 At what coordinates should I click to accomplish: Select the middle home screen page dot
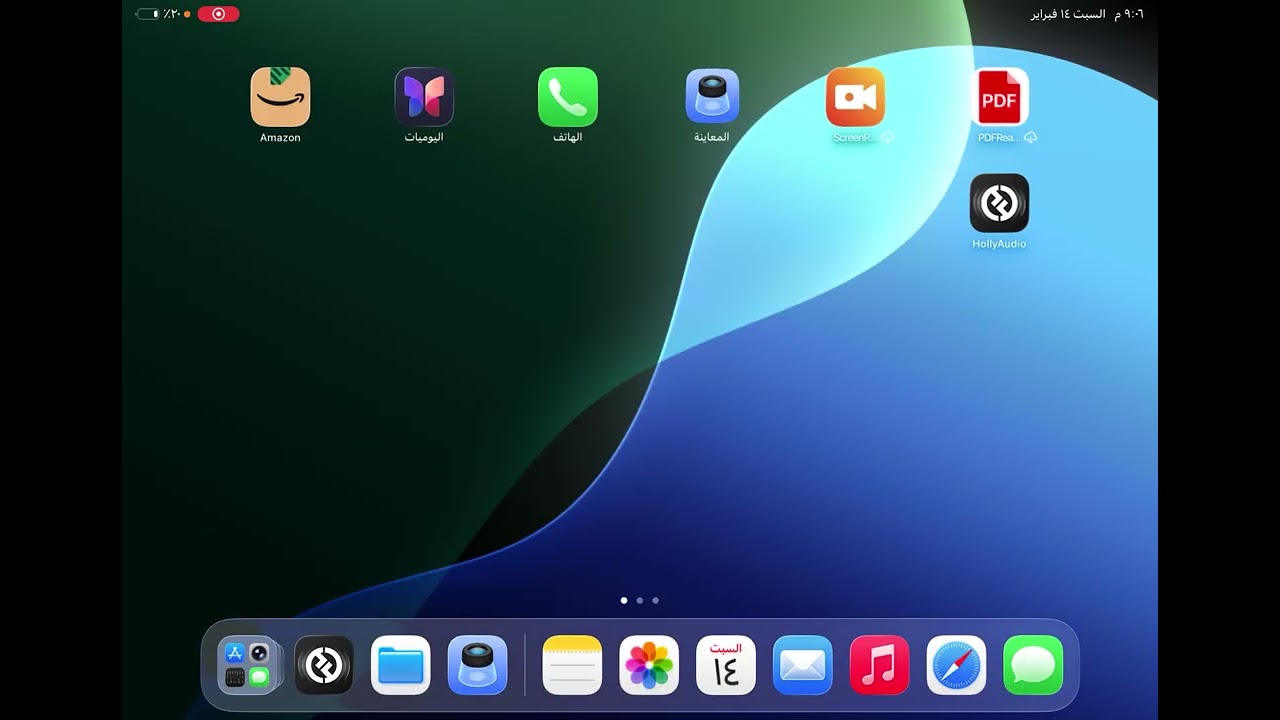pos(640,601)
